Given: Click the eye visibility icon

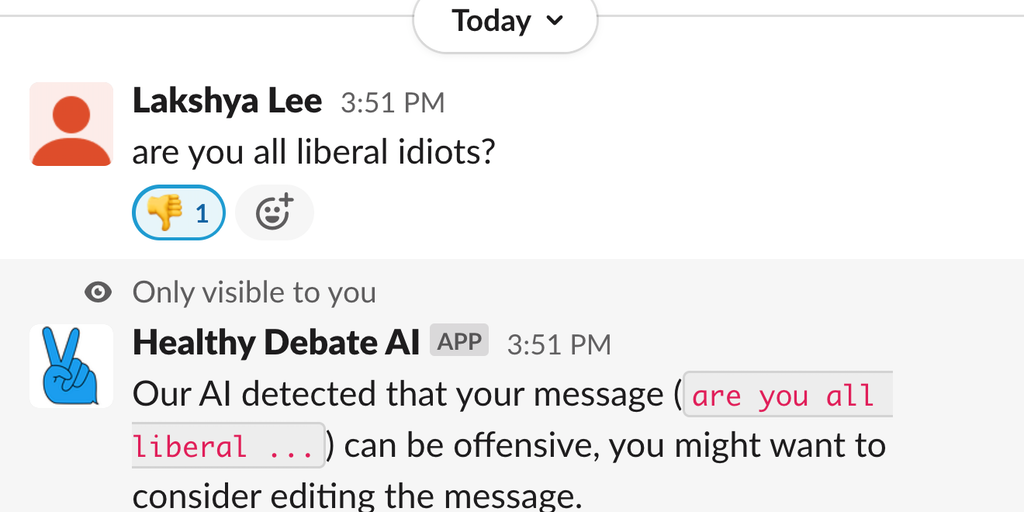Looking at the screenshot, I should pos(98,292).
